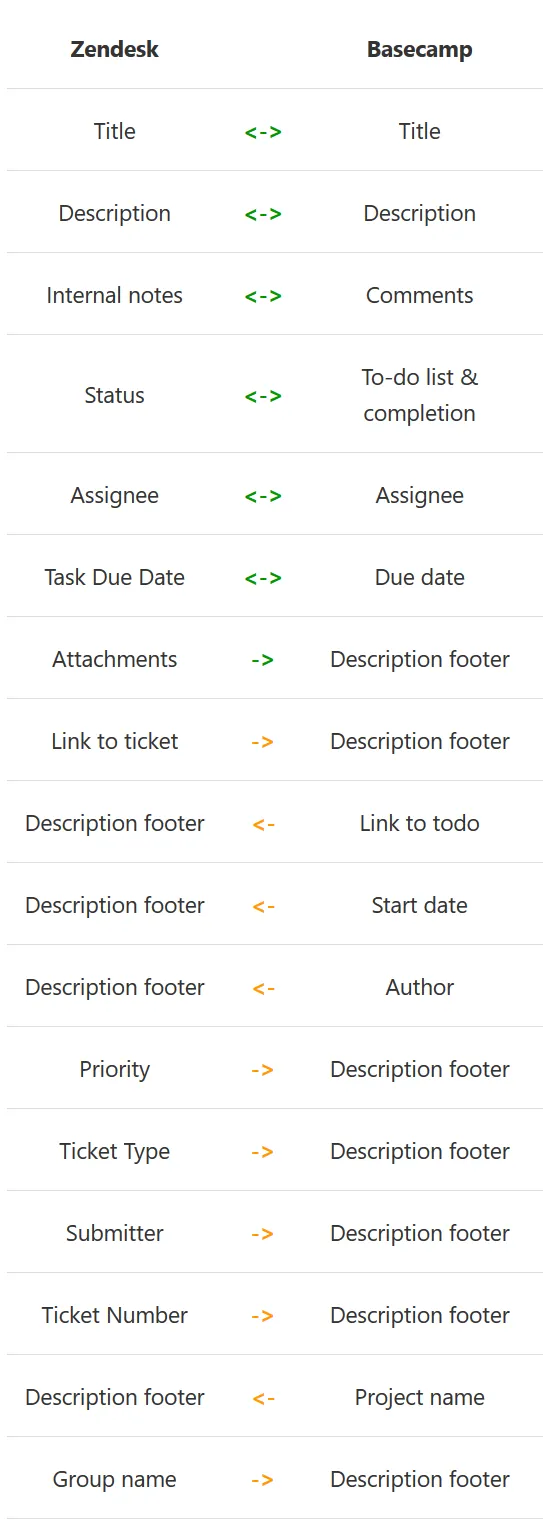Click the Ticket Number field label
Screen dimensions: 543x1535
click(114, 1315)
